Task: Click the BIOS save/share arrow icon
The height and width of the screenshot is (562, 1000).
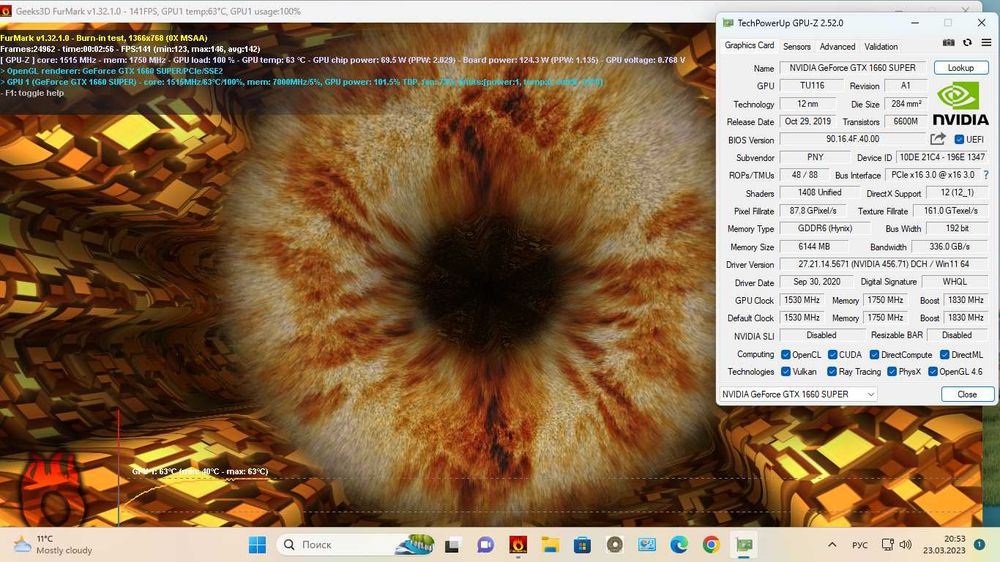Action: (x=938, y=138)
